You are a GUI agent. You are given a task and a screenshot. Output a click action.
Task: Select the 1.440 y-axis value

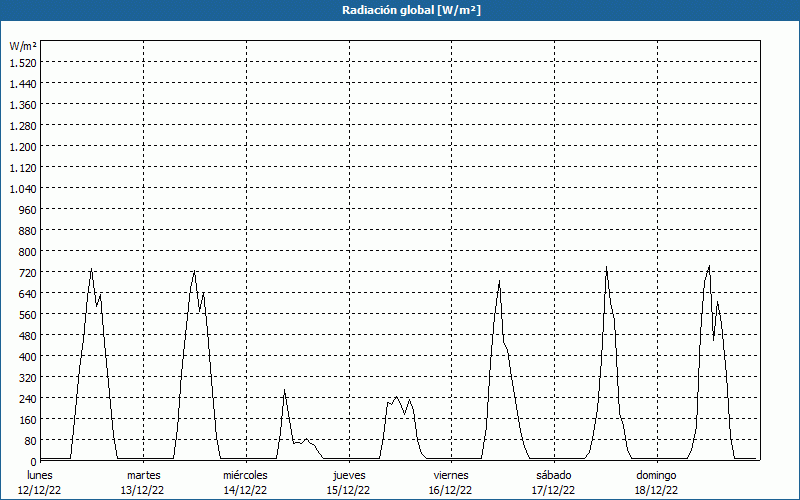point(23,84)
